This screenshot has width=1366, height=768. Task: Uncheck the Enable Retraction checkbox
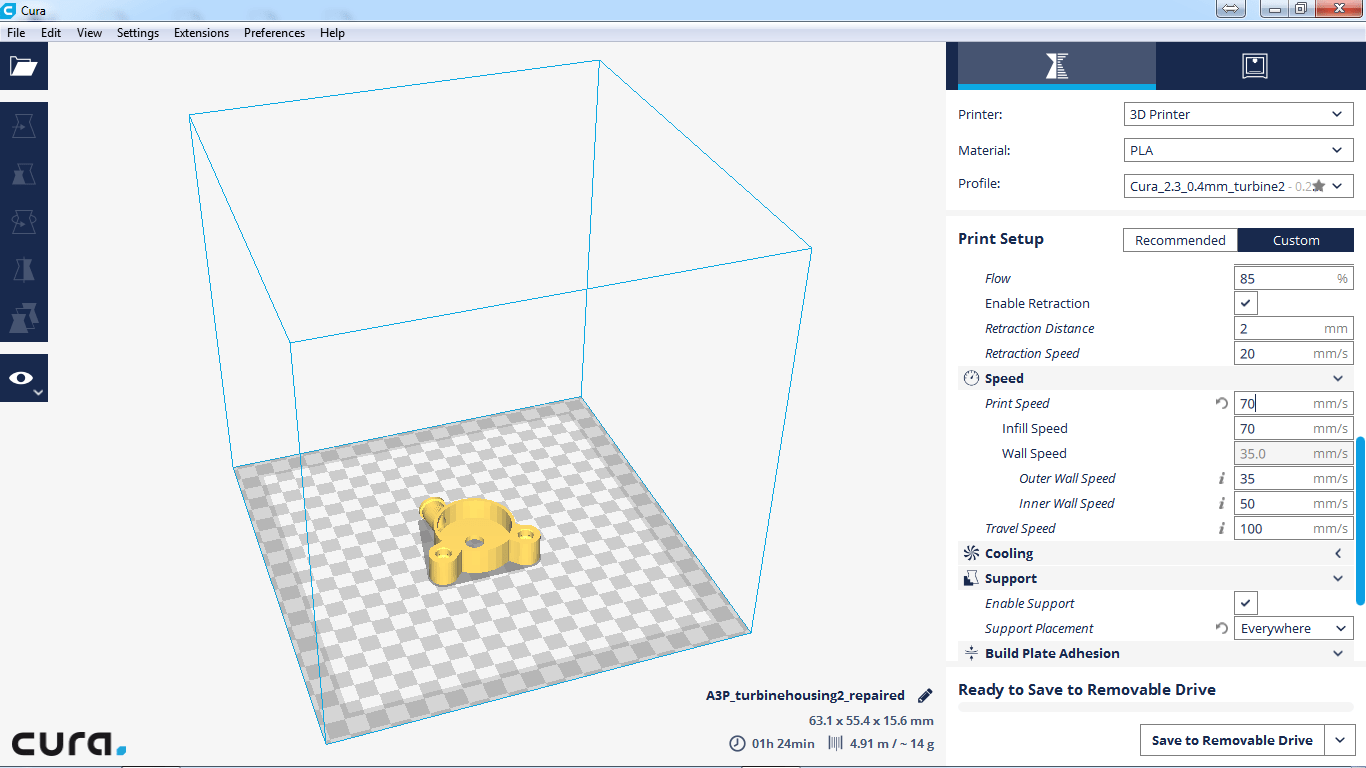click(1246, 304)
